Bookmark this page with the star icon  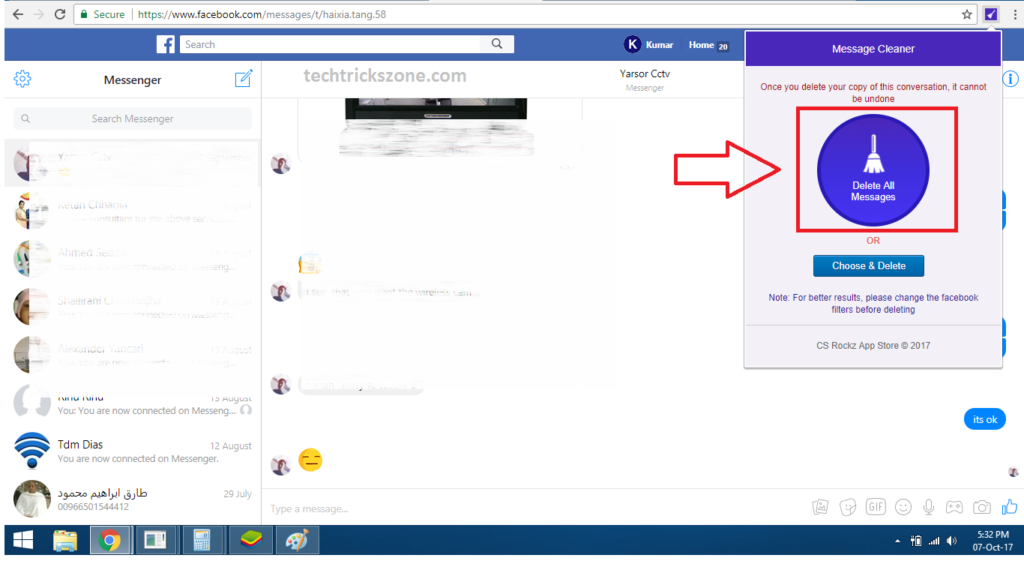(967, 15)
